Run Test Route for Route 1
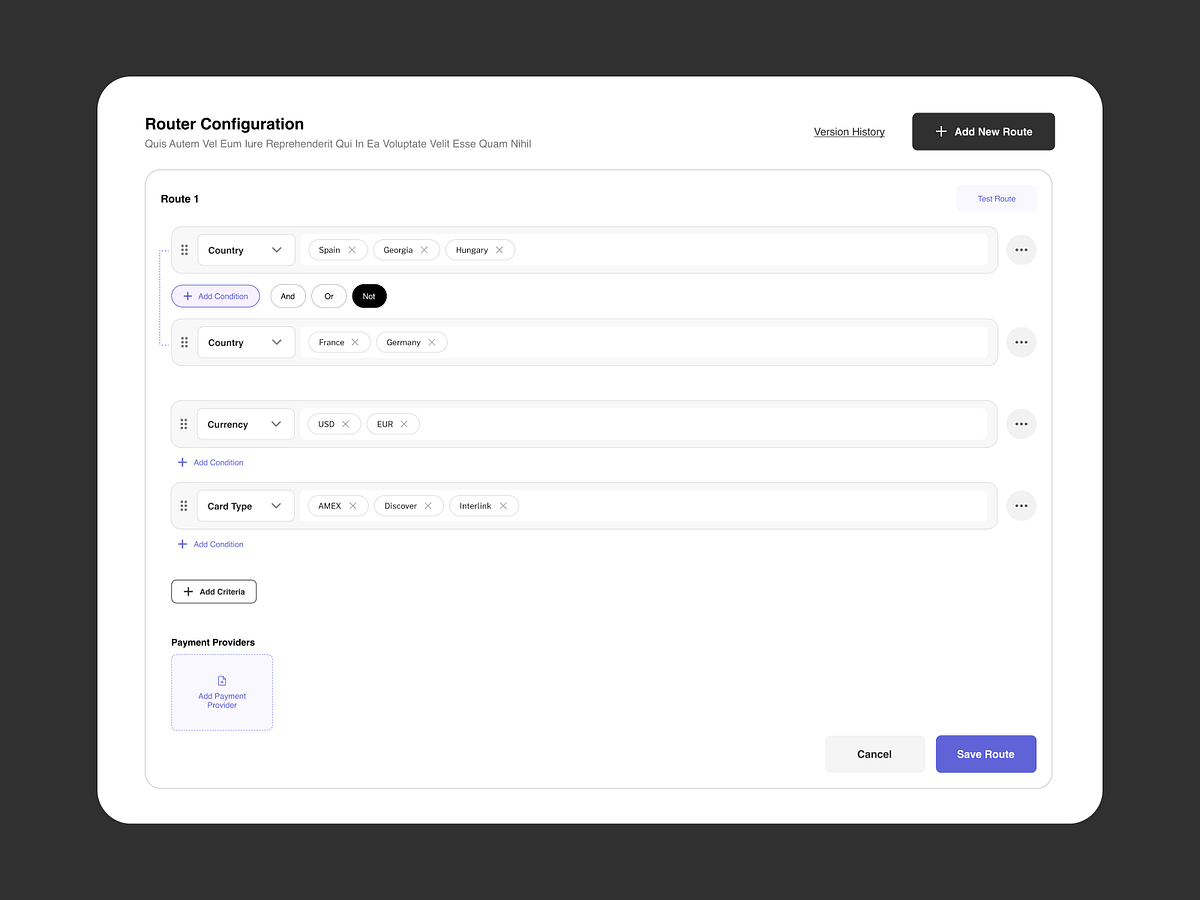 point(996,198)
